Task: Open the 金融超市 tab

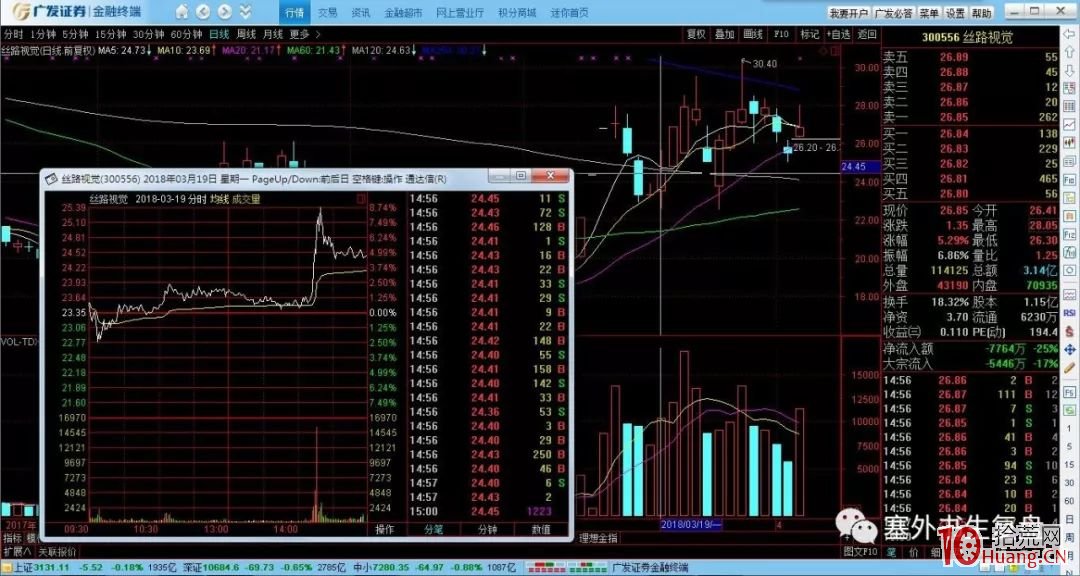Action: pos(403,12)
